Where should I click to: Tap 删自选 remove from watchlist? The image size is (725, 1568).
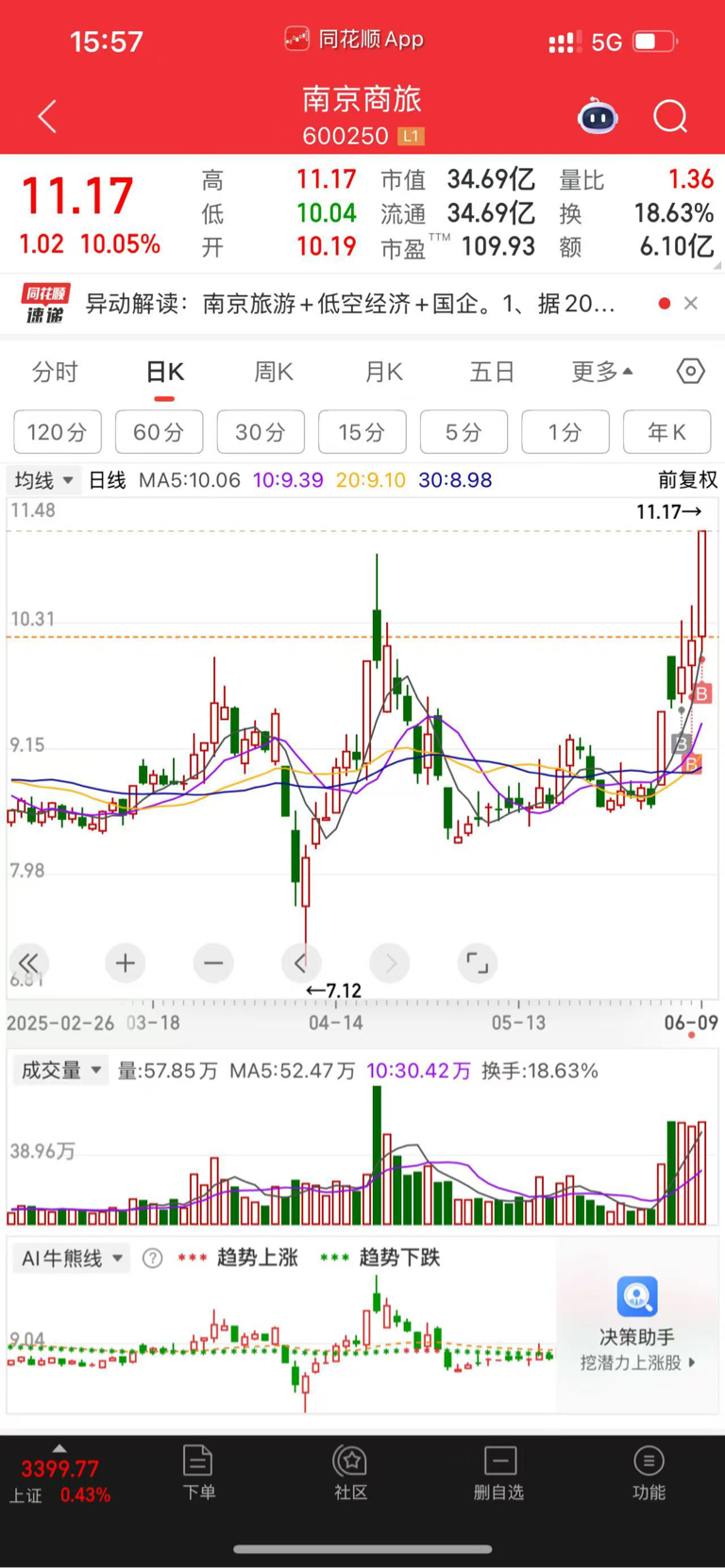tap(499, 1472)
